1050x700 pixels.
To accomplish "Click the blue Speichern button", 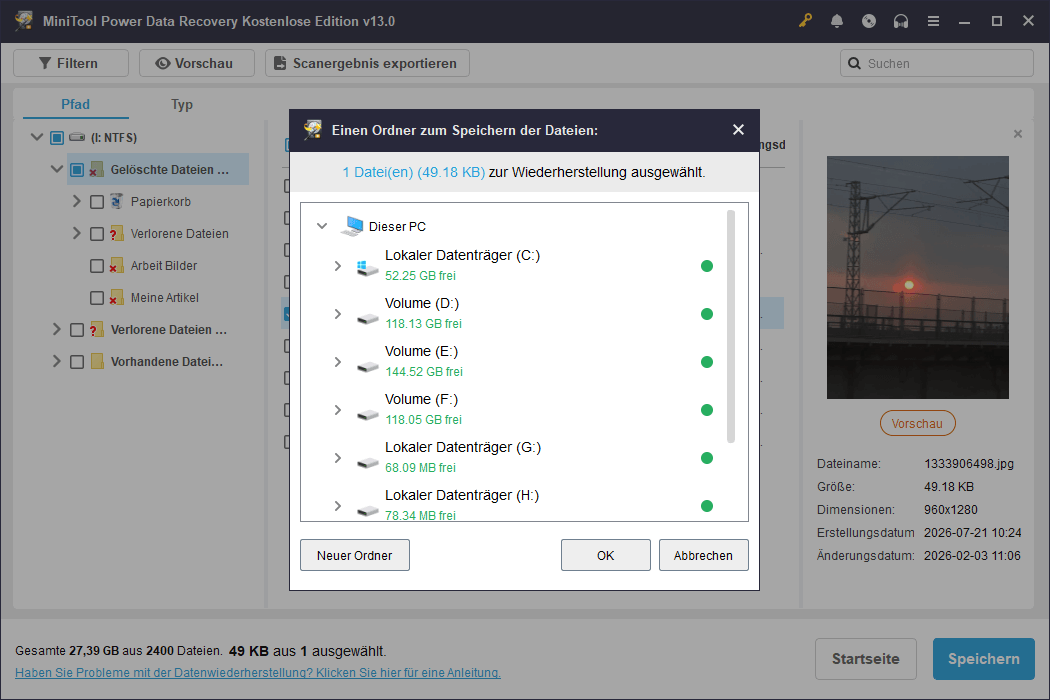I will click(984, 658).
